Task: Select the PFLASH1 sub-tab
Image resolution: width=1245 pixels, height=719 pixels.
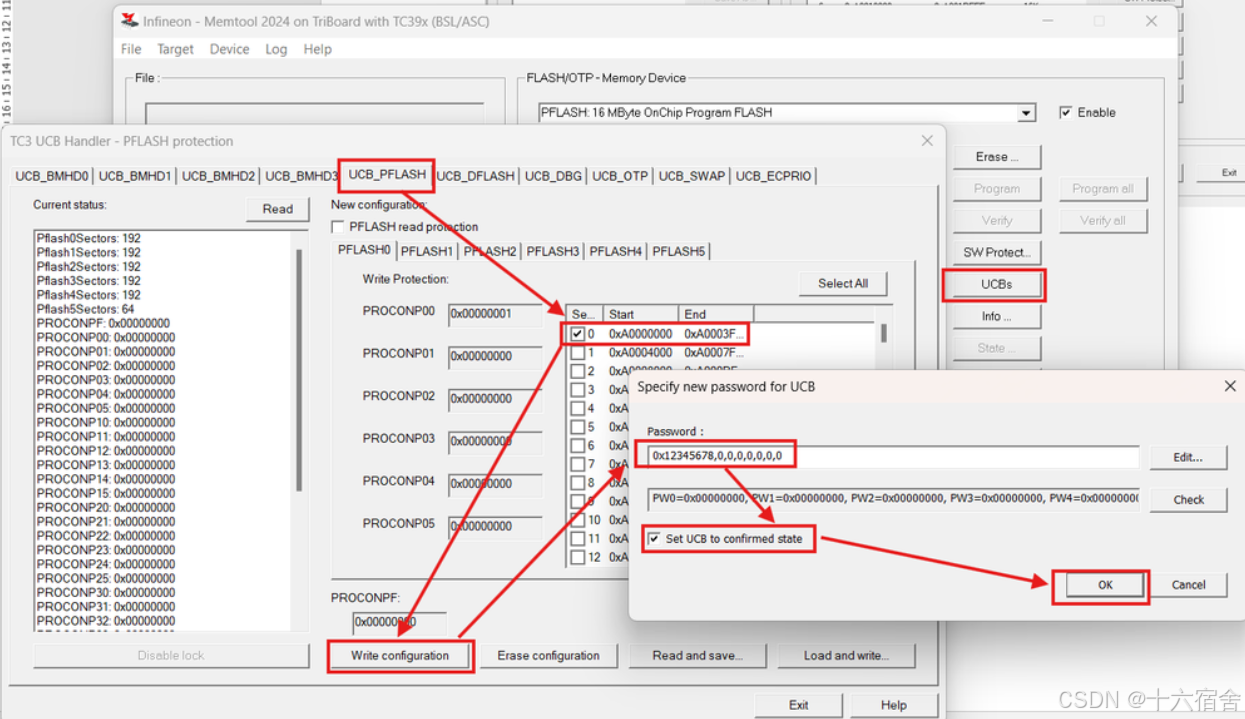Action: [x=427, y=252]
